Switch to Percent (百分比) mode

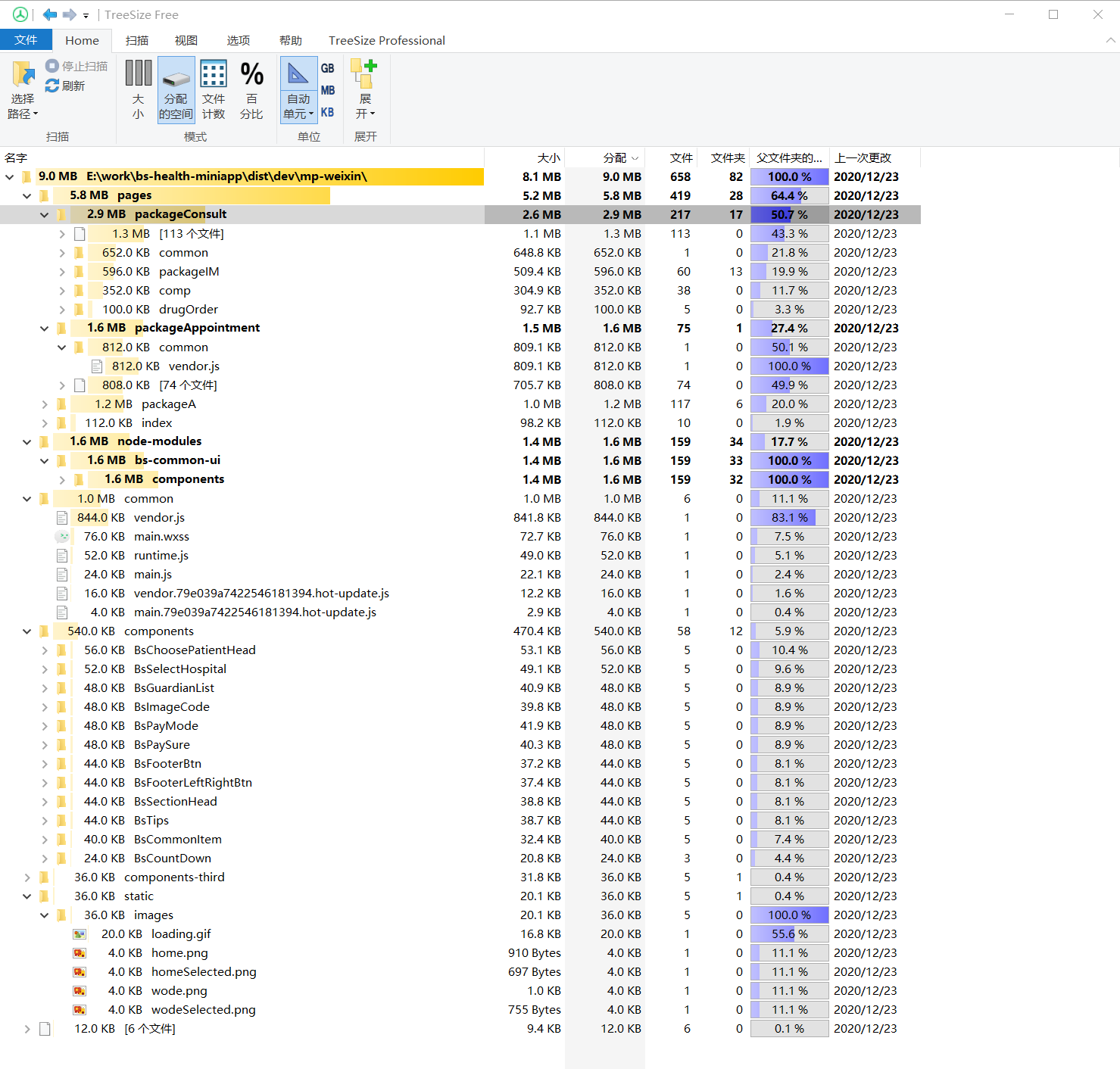(251, 89)
